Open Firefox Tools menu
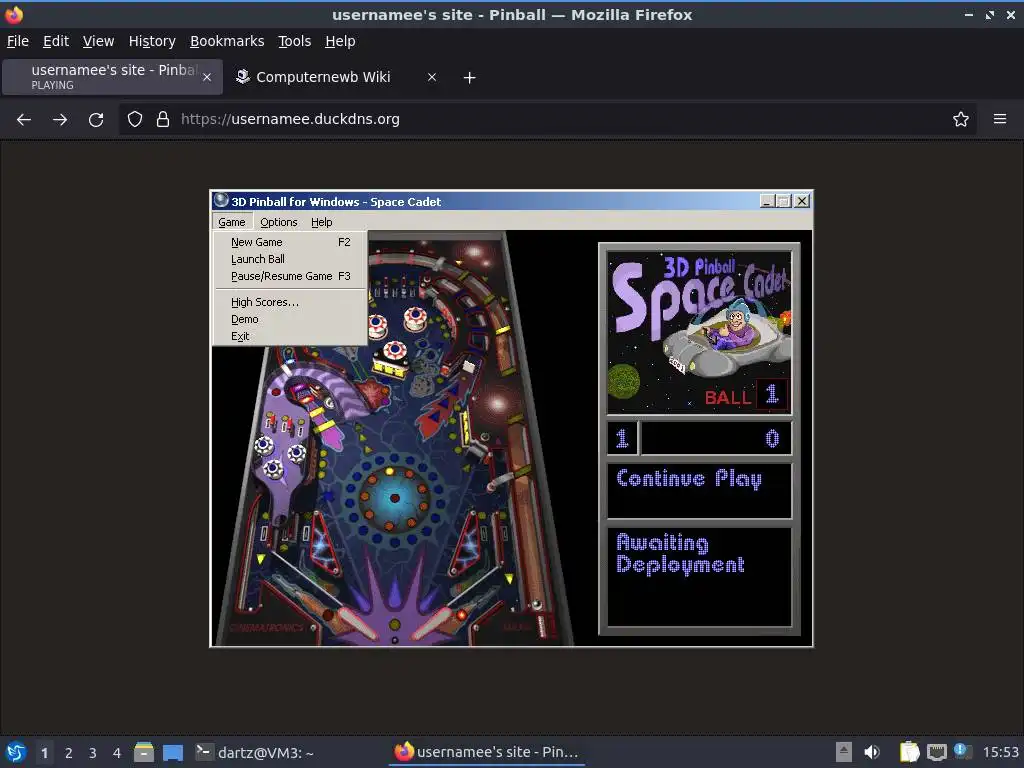The height and width of the screenshot is (768, 1024). [x=295, y=41]
